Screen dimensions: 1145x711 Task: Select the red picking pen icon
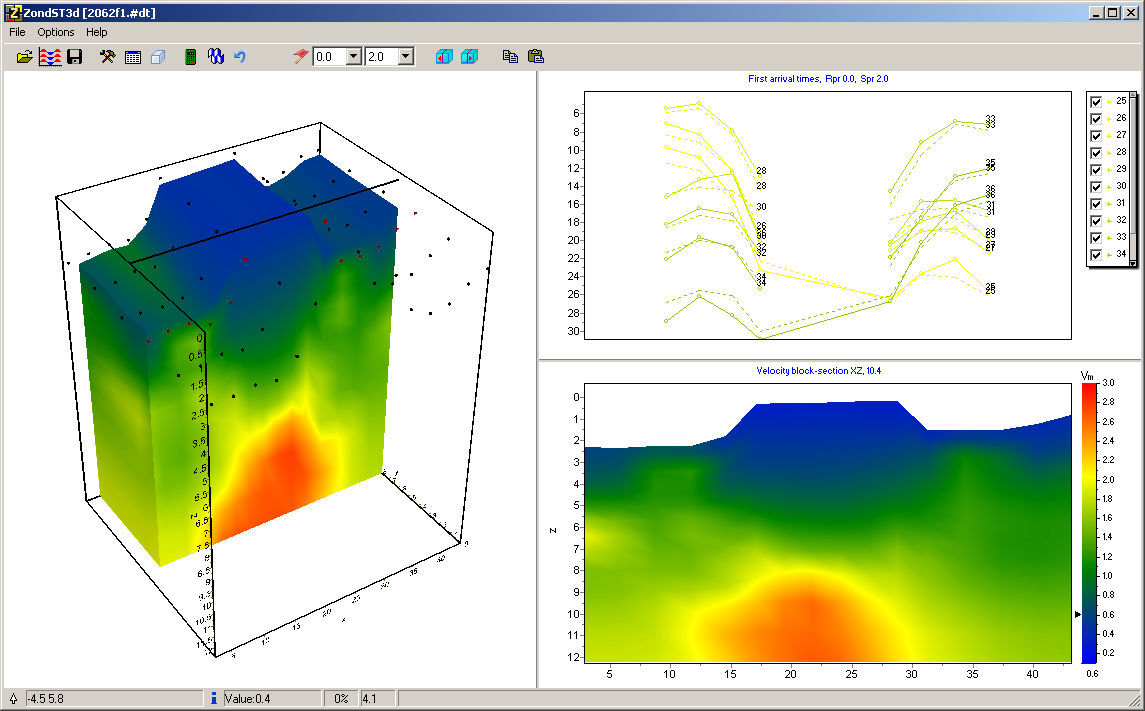click(x=299, y=57)
